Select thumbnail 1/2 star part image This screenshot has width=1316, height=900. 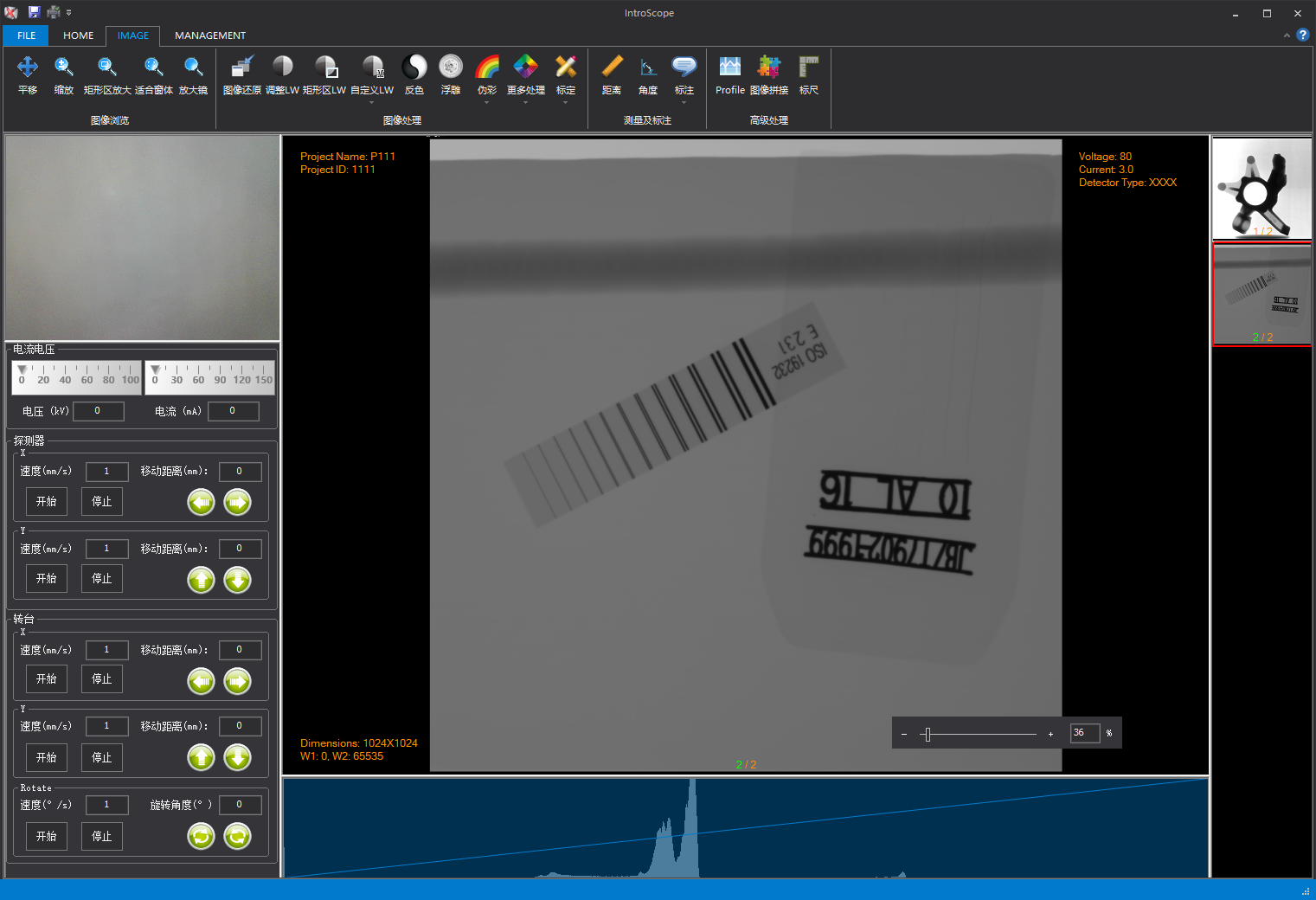point(1262,188)
